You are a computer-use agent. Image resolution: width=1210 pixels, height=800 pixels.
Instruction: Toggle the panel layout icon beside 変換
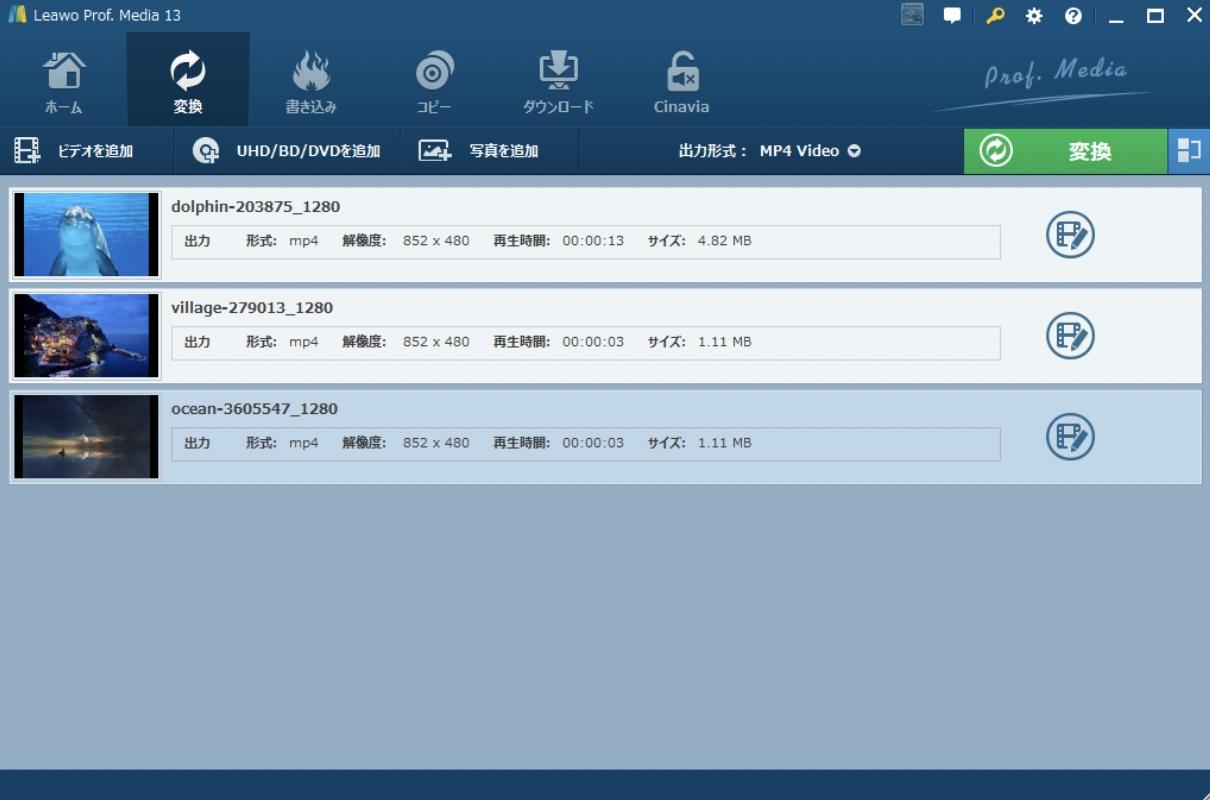(1189, 151)
